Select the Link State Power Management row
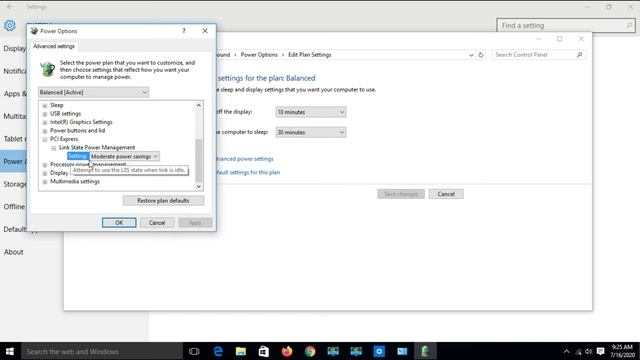Viewport: 640px width, 360px height. click(97, 147)
